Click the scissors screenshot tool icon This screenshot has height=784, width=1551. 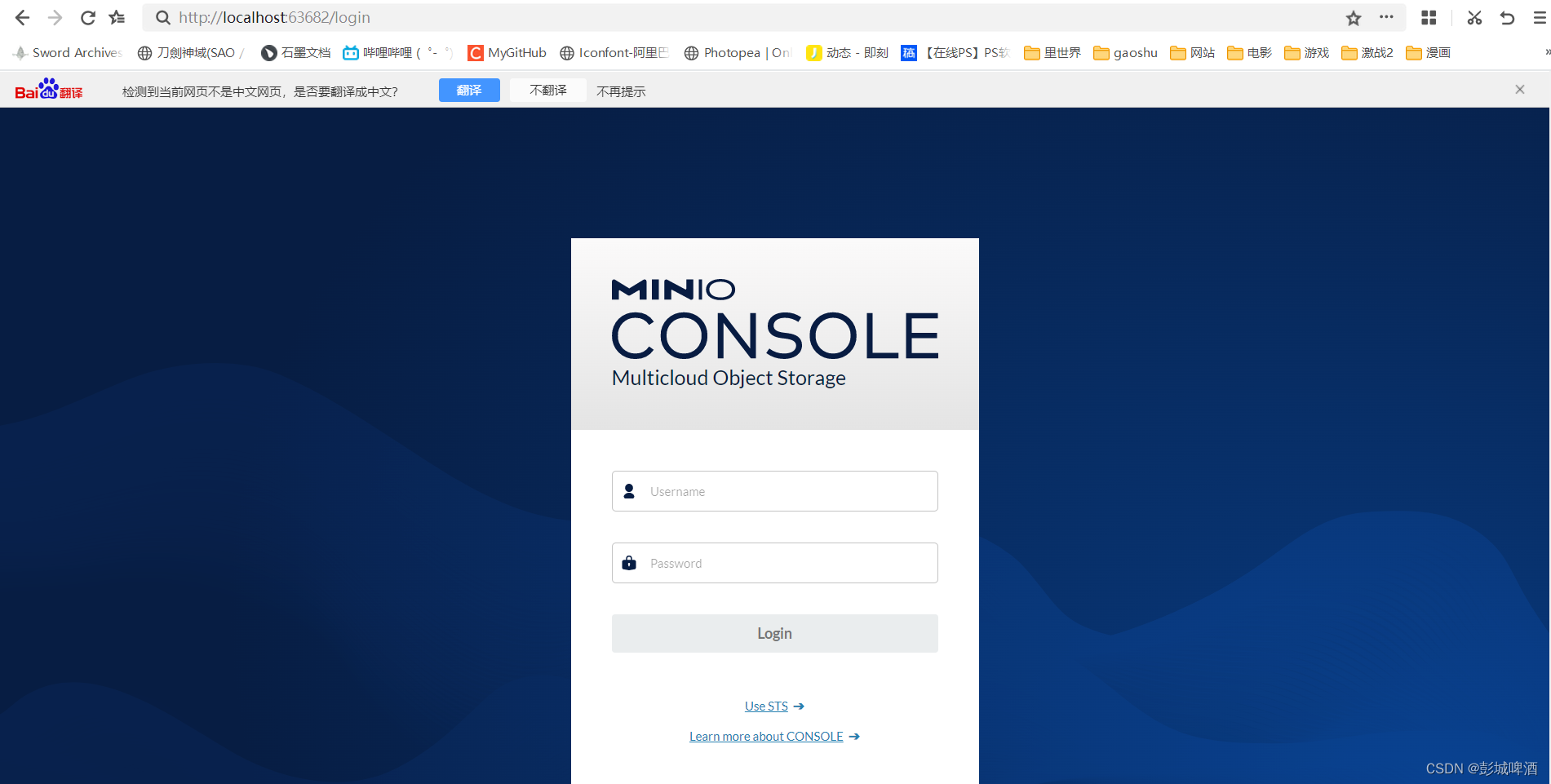coord(1474,17)
